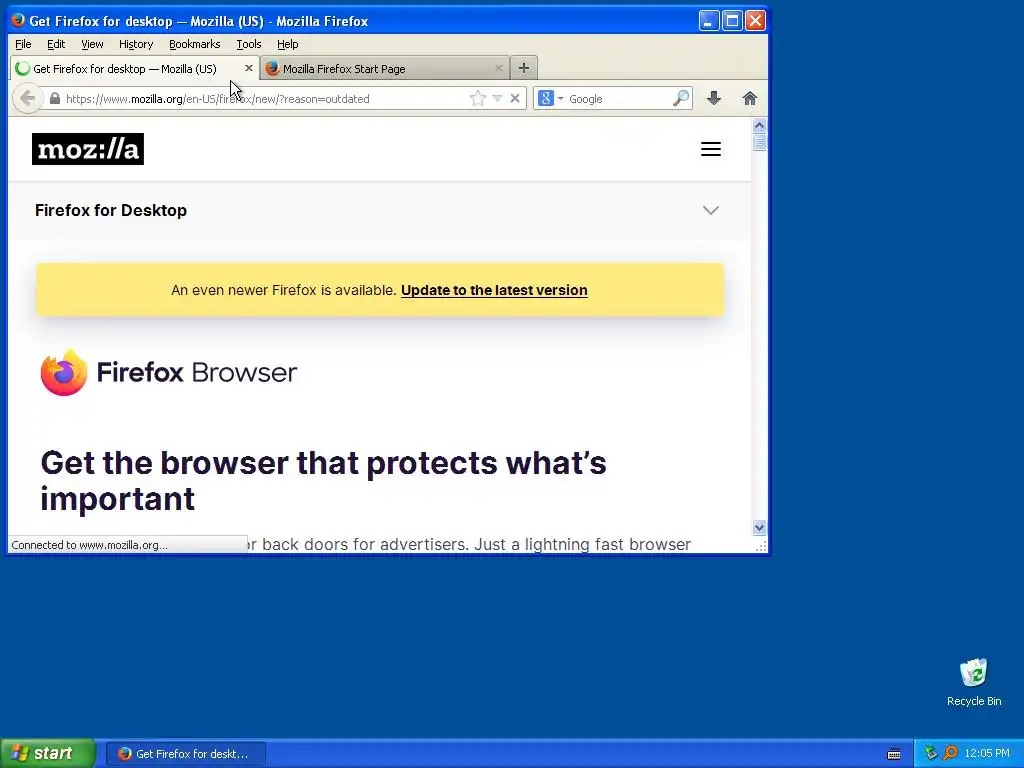Open the File menu
This screenshot has width=1024, height=768.
(23, 44)
